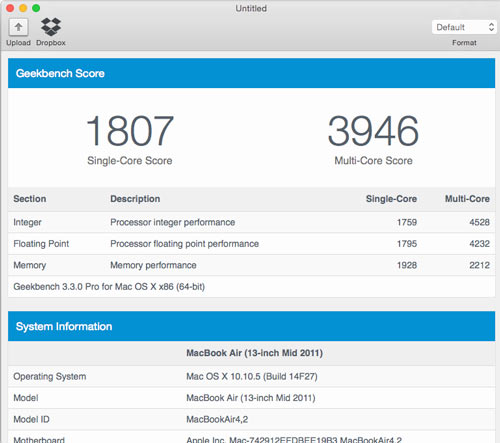Click the Section column header
This screenshot has height=443, width=500.
(30, 199)
